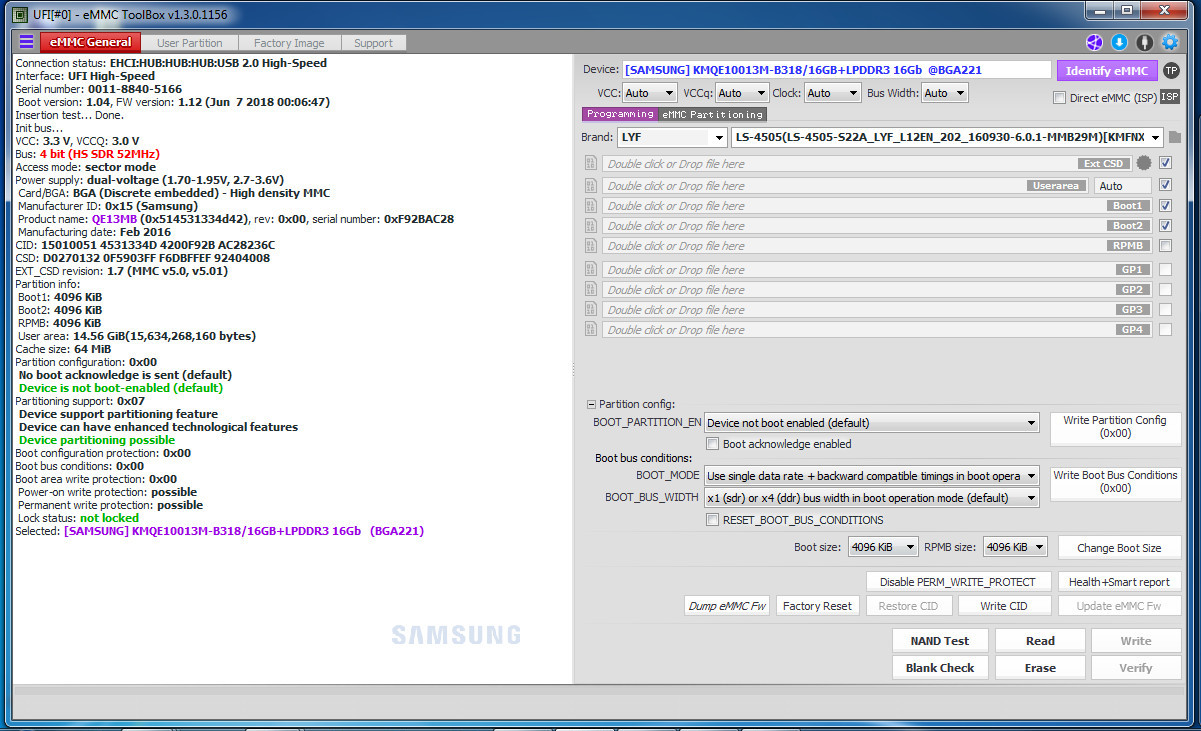Click Disable PERM_WRITE_PROTECT button
This screenshot has height=731, width=1201.
tap(958, 582)
